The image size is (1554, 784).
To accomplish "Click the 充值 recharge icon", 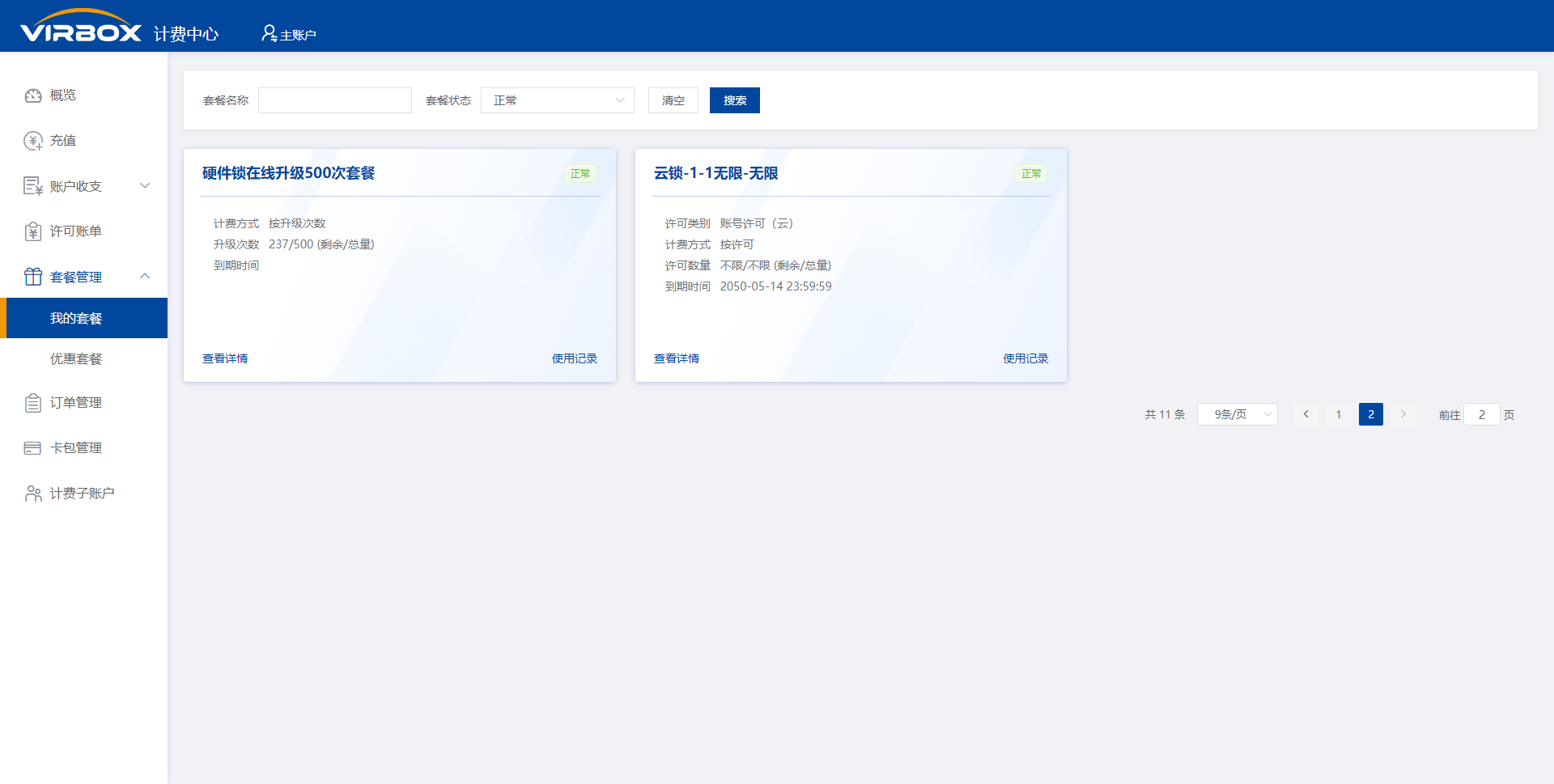I will 33,141.
